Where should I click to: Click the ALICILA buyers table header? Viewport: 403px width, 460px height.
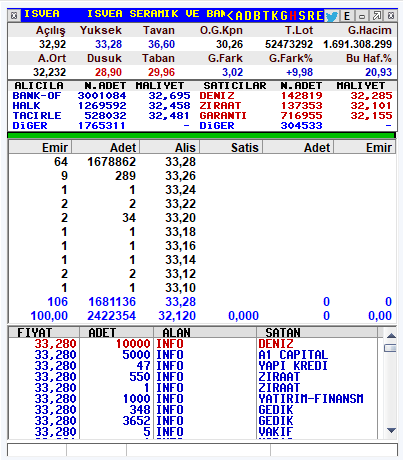point(39,86)
